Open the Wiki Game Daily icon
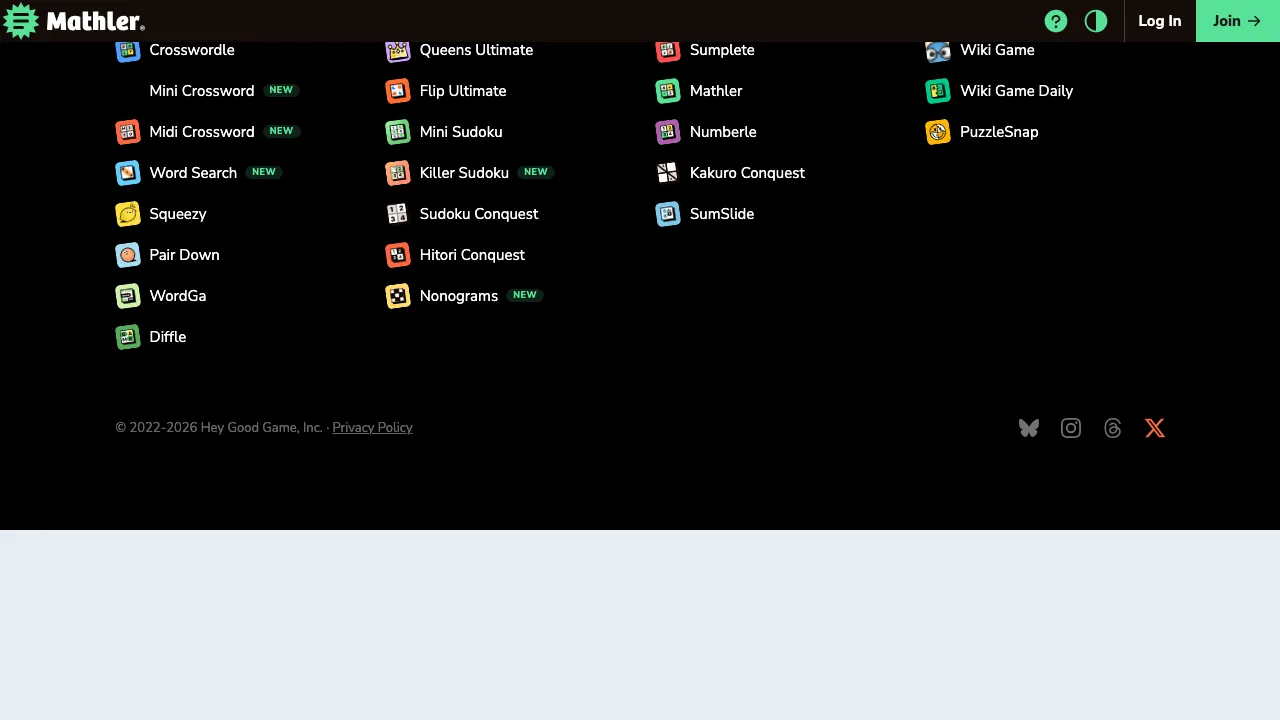This screenshot has height=720, width=1280. (938, 91)
